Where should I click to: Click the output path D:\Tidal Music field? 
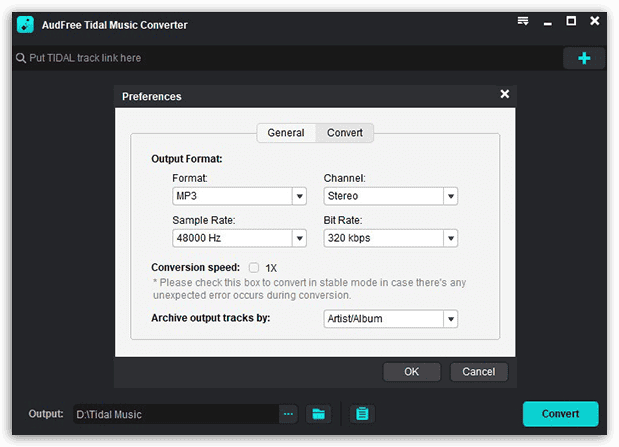pyautogui.click(x=176, y=414)
